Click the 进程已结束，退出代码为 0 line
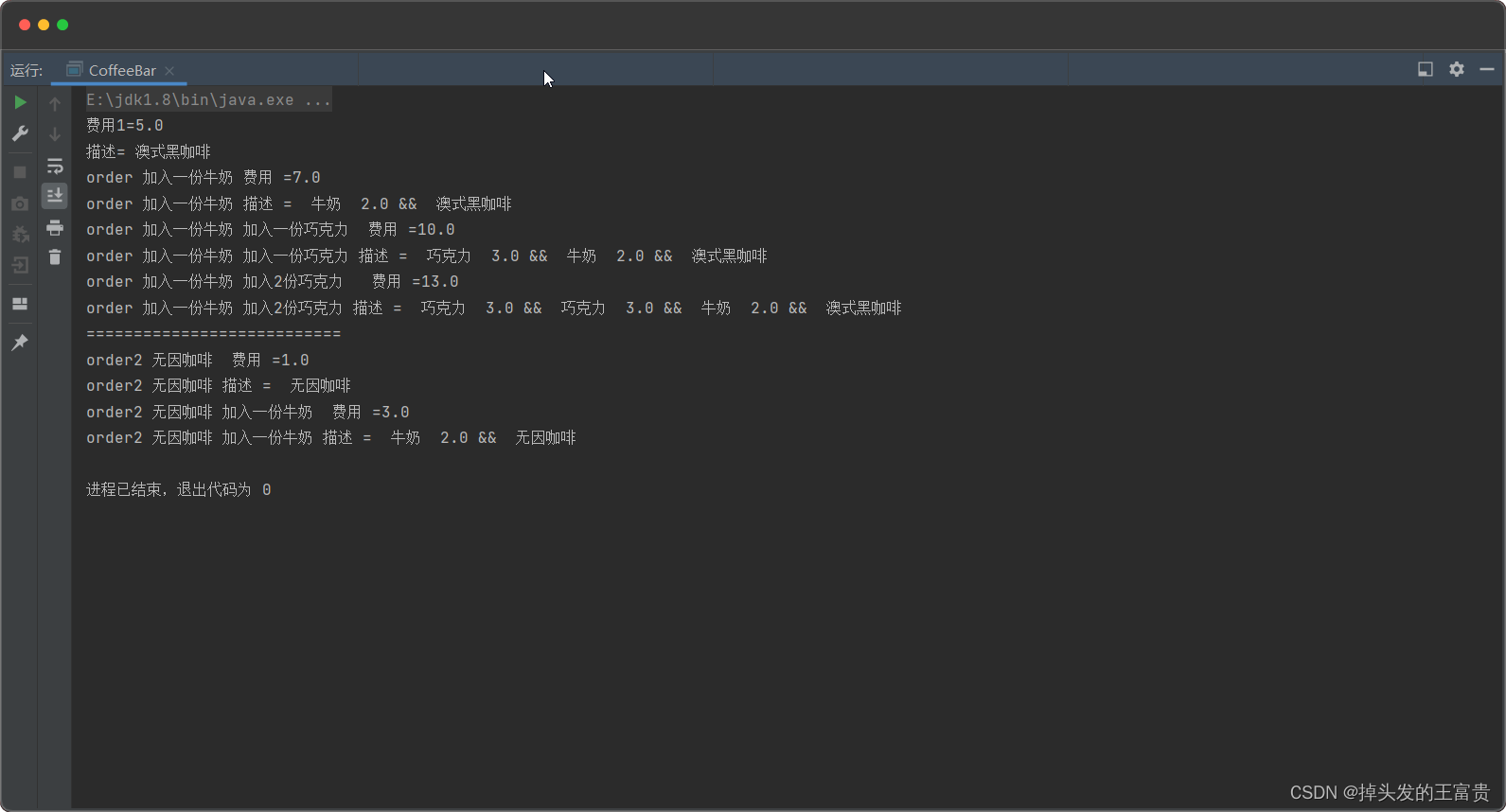Viewport: 1506px width, 812px height. (179, 489)
